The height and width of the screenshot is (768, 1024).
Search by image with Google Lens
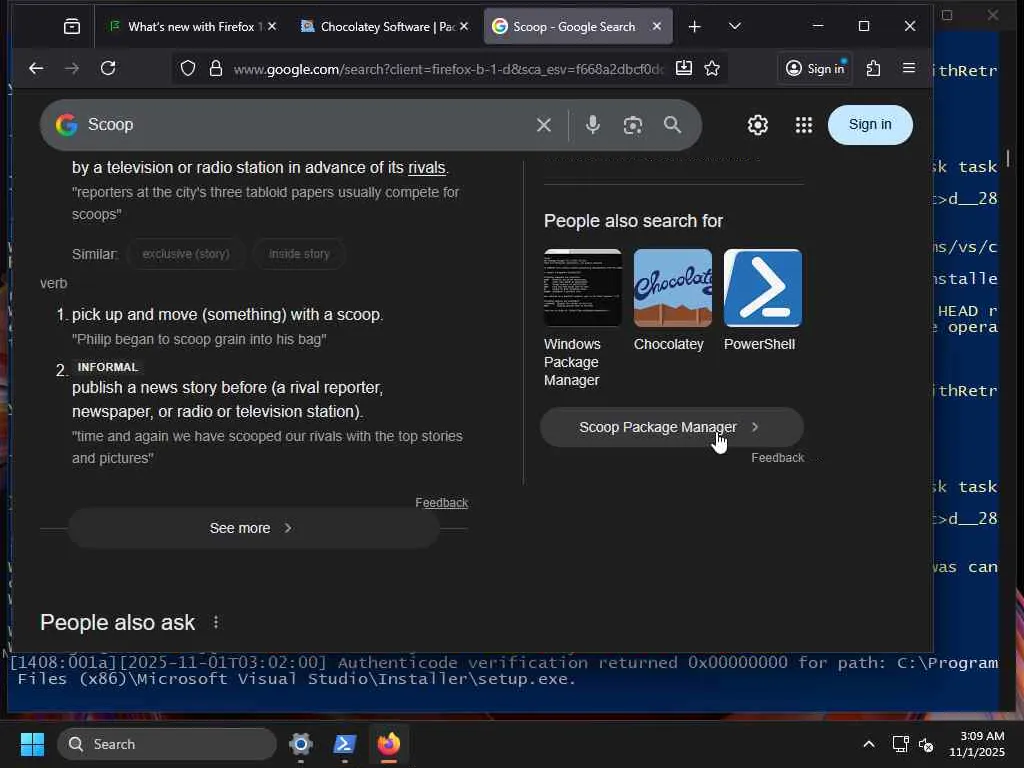click(632, 125)
